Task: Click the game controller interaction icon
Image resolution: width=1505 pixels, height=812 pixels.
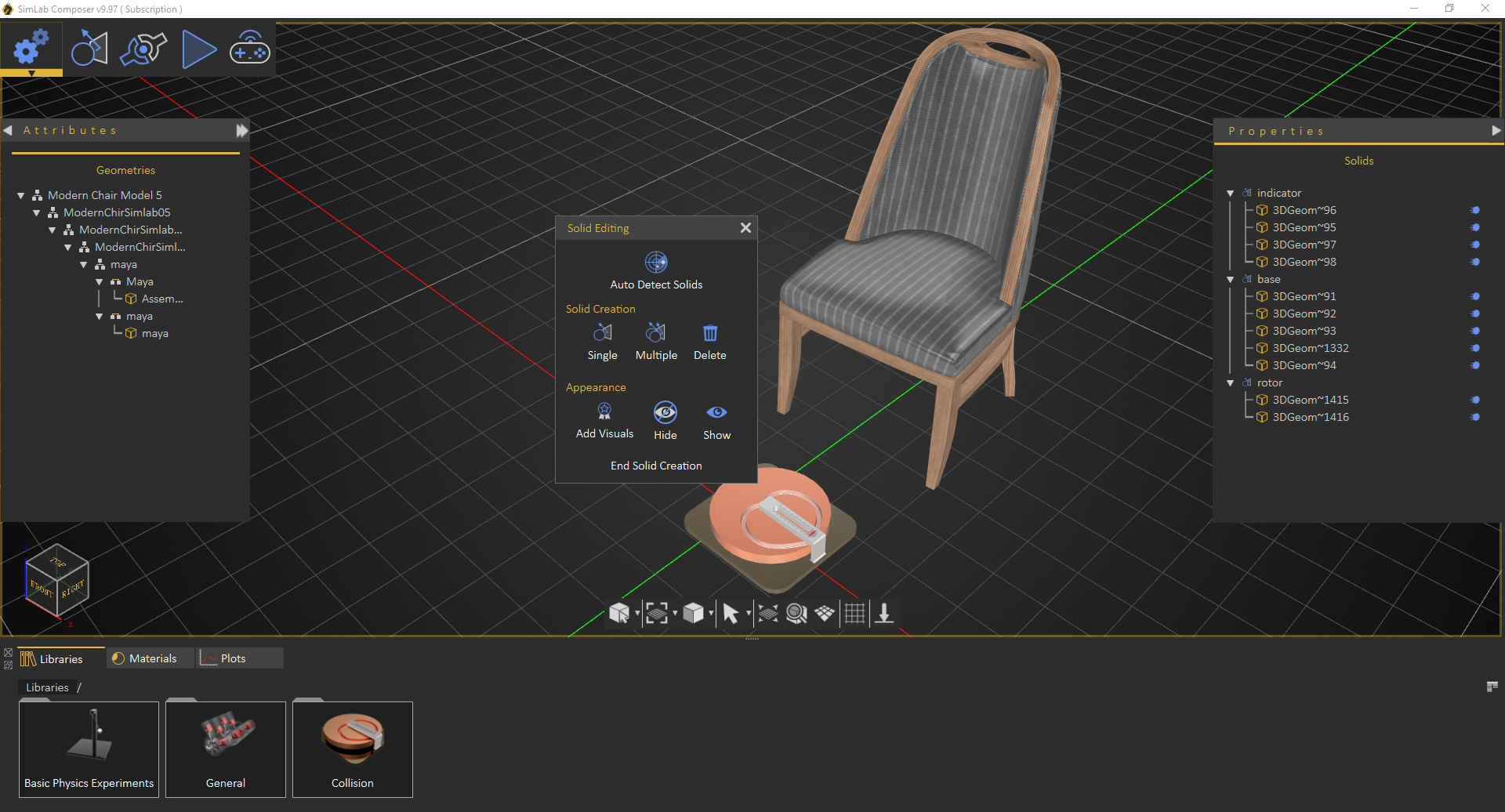Action: 250,49
